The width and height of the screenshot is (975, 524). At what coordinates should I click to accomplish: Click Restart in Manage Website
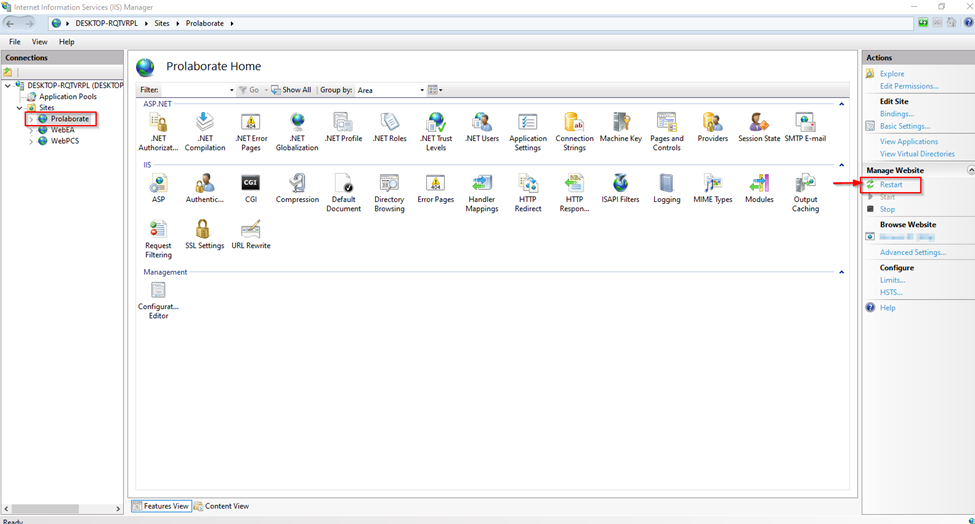click(x=890, y=185)
